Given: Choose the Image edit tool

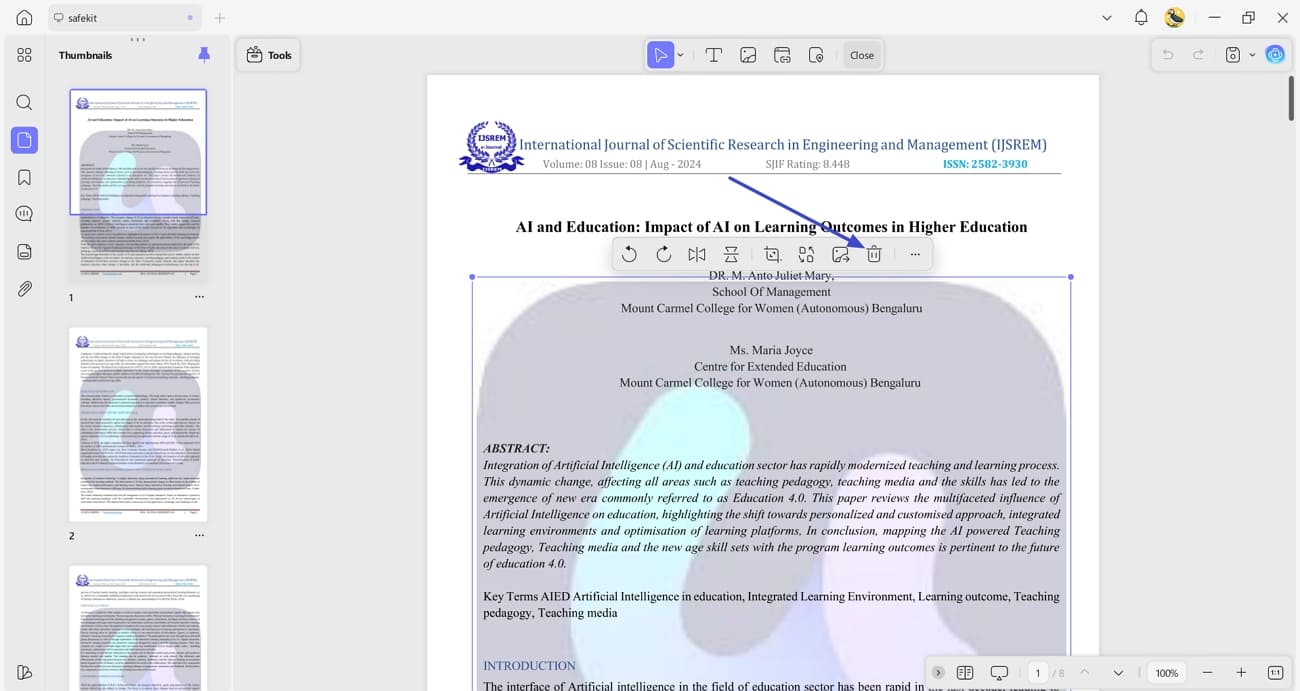Looking at the screenshot, I should (x=748, y=55).
